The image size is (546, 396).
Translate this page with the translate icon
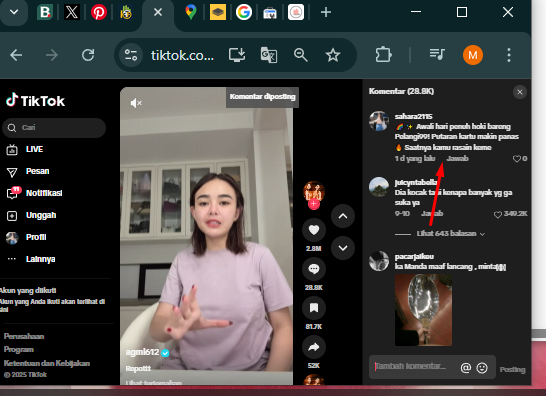[x=269, y=55]
